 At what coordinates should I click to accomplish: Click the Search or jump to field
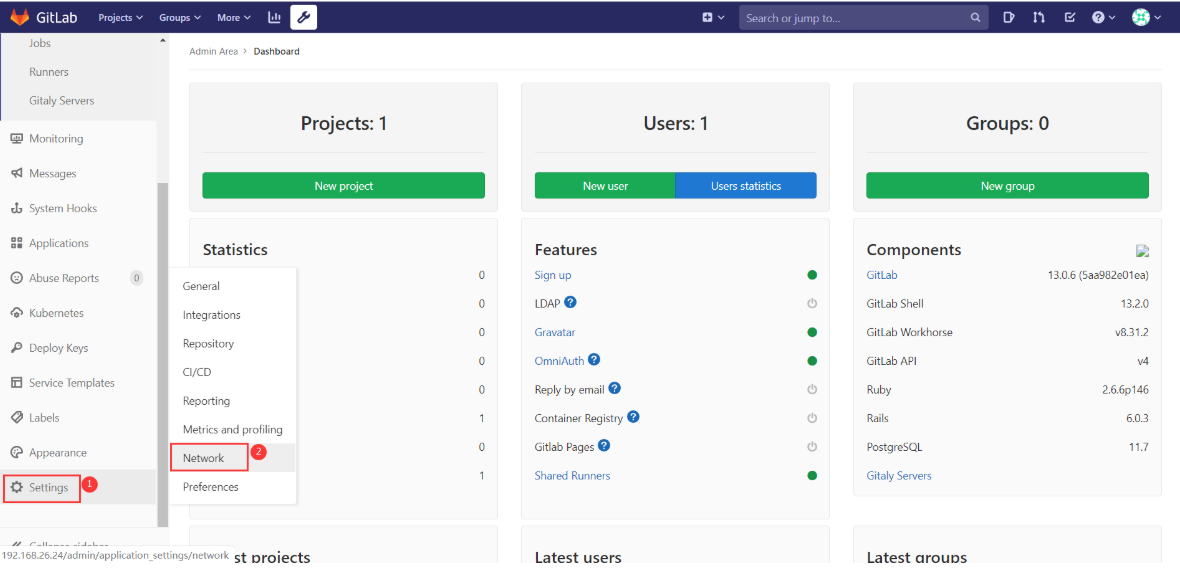click(855, 18)
